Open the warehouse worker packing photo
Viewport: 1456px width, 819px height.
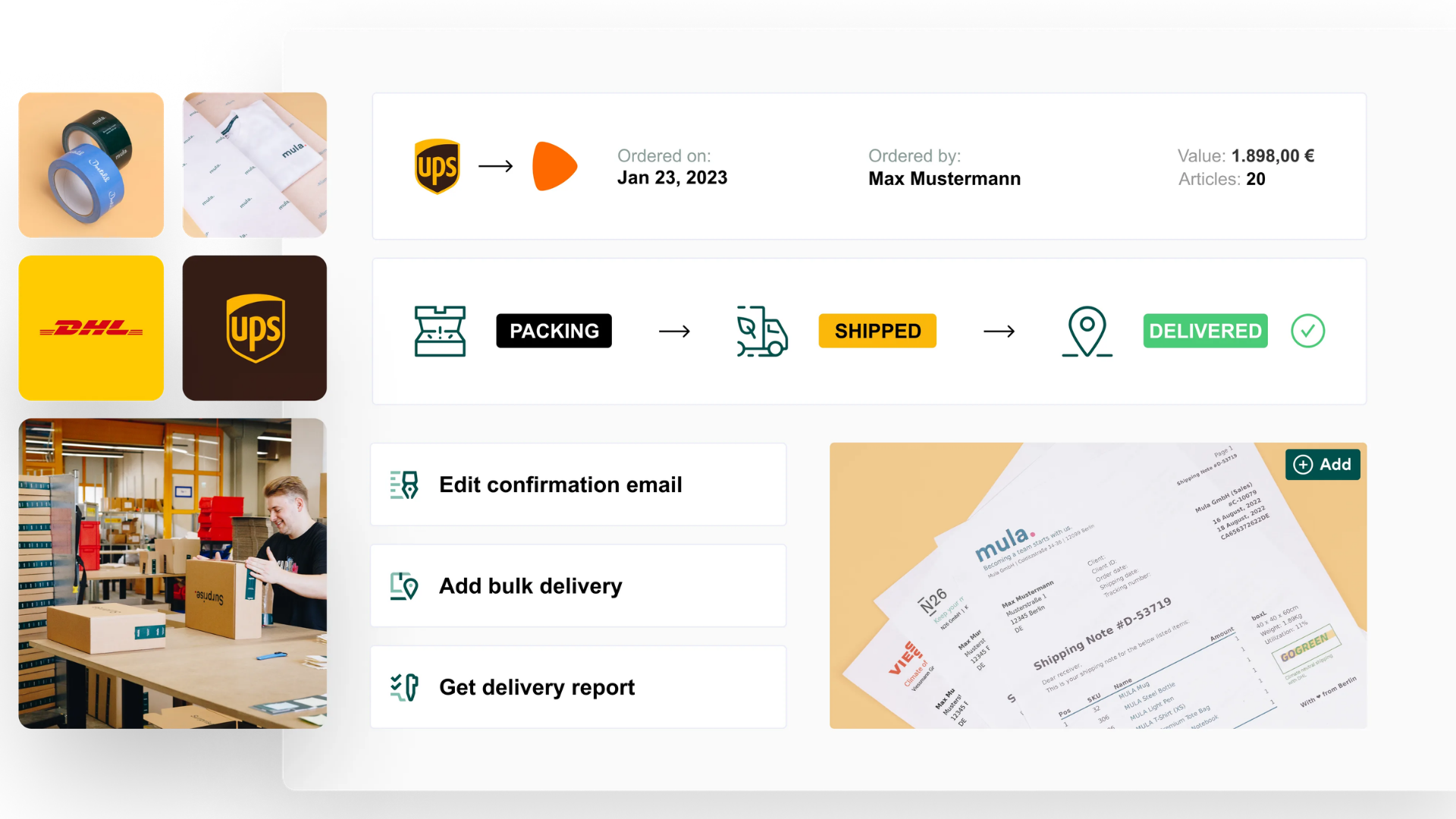(x=173, y=573)
